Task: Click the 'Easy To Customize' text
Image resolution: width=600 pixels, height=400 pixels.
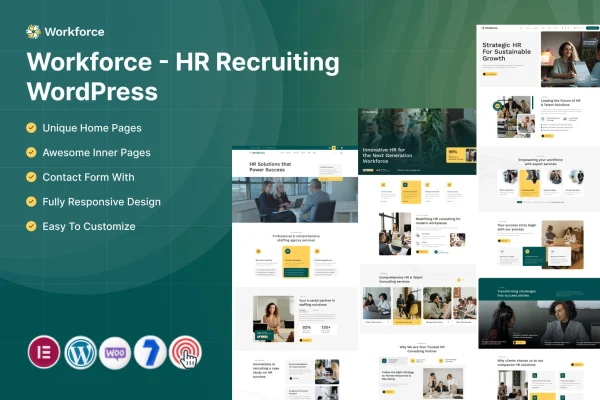Action: 89,227
